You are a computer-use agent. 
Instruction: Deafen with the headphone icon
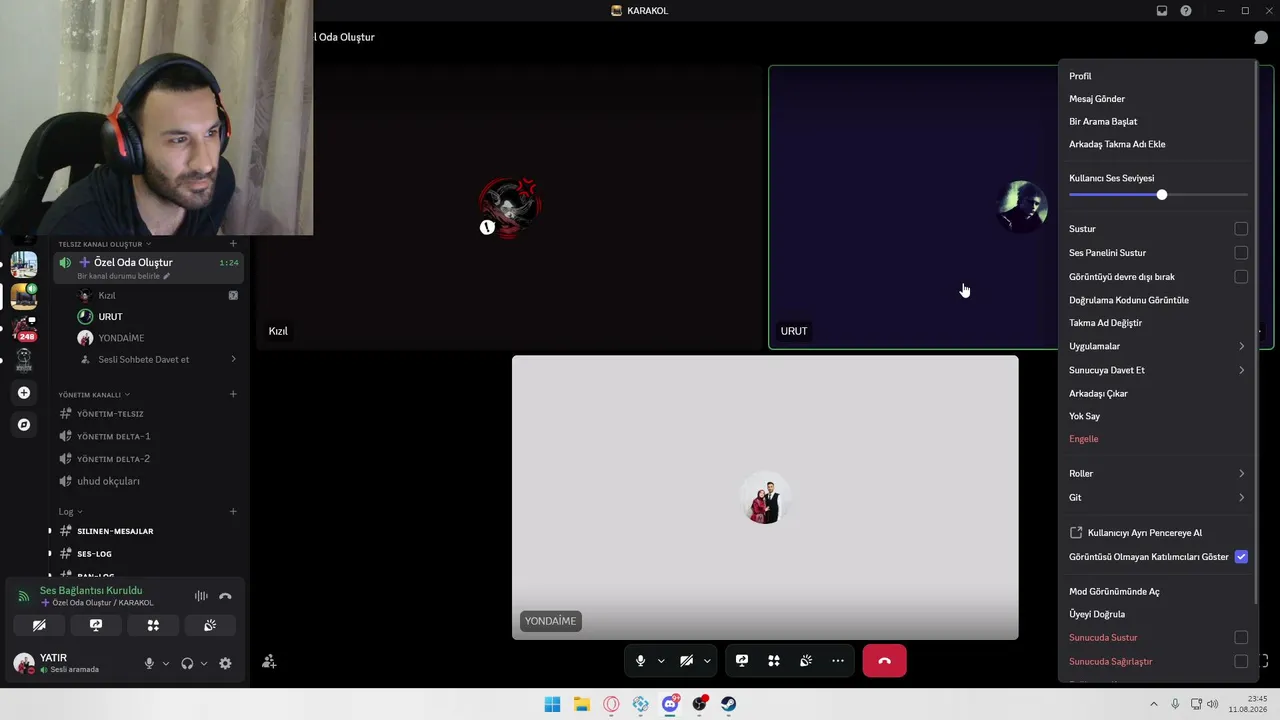coord(187,663)
